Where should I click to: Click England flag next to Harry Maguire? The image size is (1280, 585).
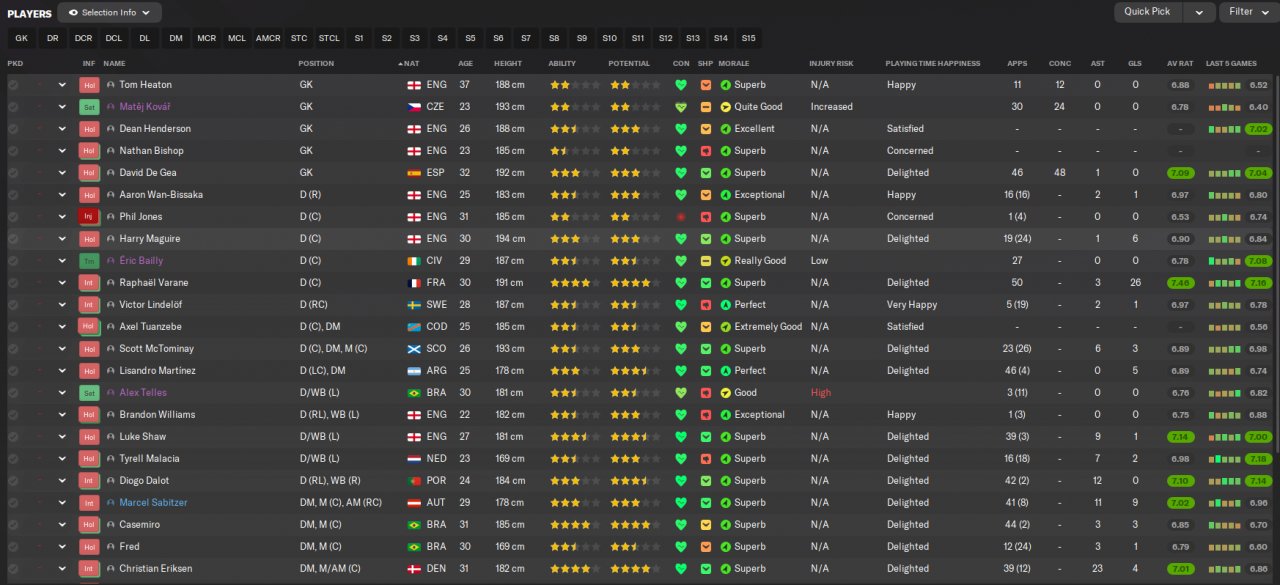click(x=413, y=239)
